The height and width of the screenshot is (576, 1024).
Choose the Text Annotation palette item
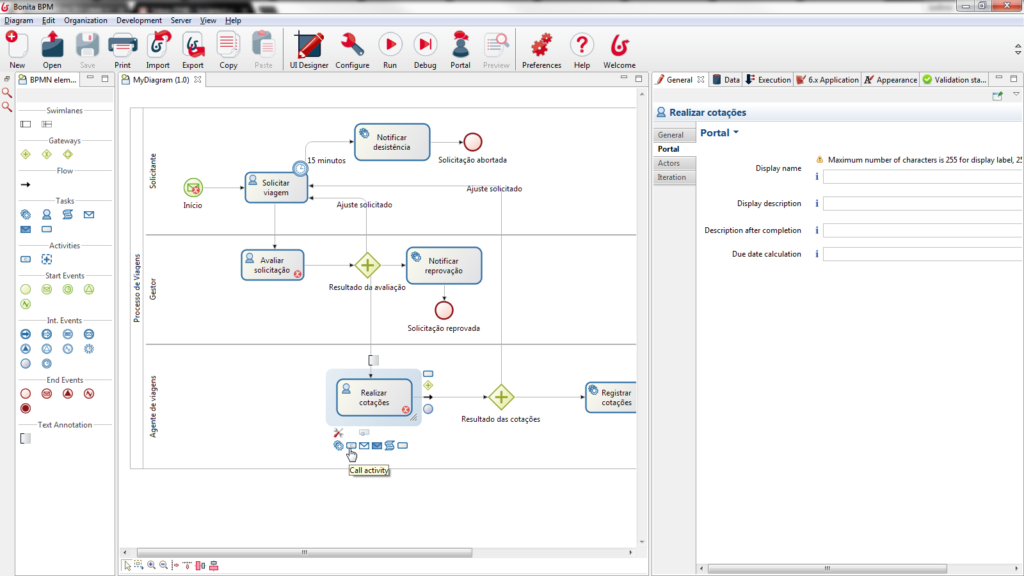click(x=26, y=438)
